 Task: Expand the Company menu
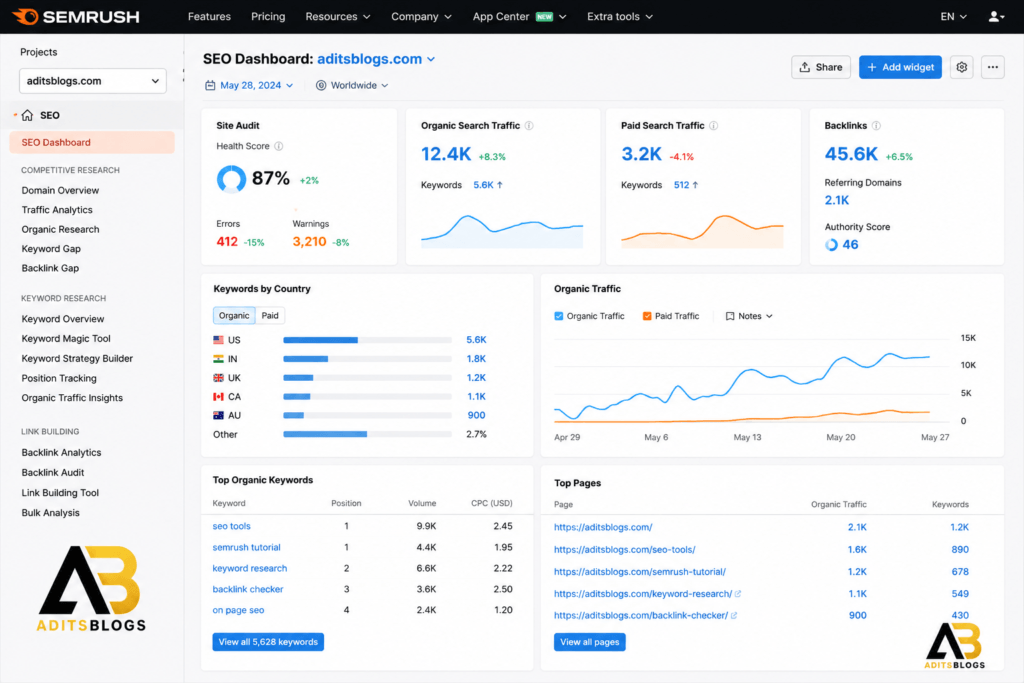coord(421,16)
